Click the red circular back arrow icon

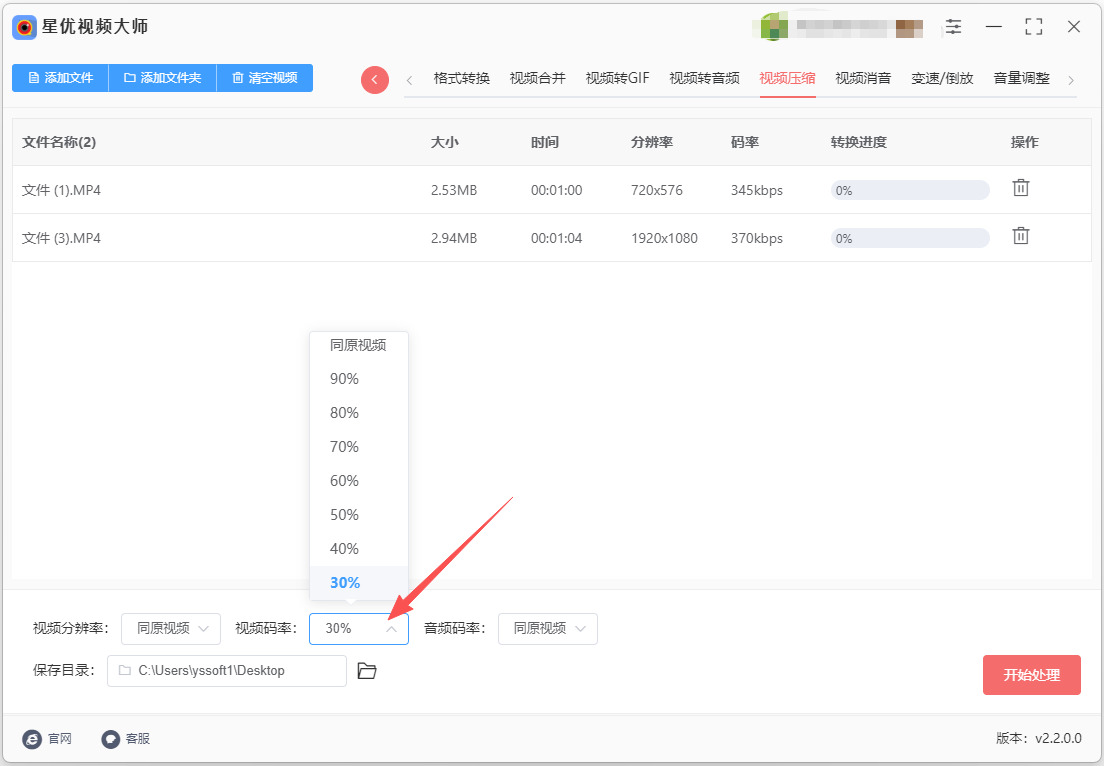(375, 80)
